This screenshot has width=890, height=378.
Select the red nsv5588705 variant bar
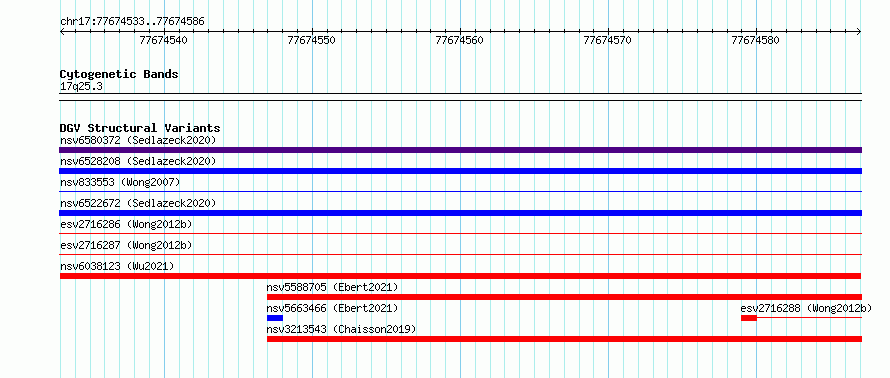(564, 297)
